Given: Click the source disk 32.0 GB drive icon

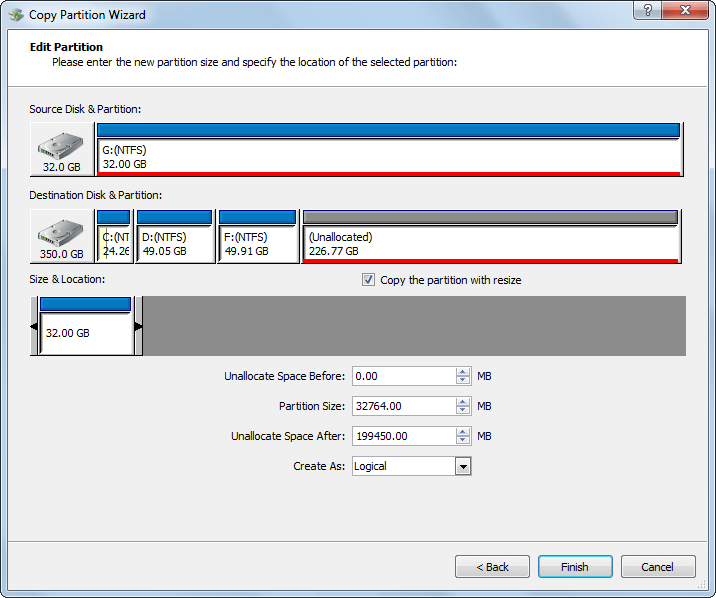Looking at the screenshot, I should 61,149.
